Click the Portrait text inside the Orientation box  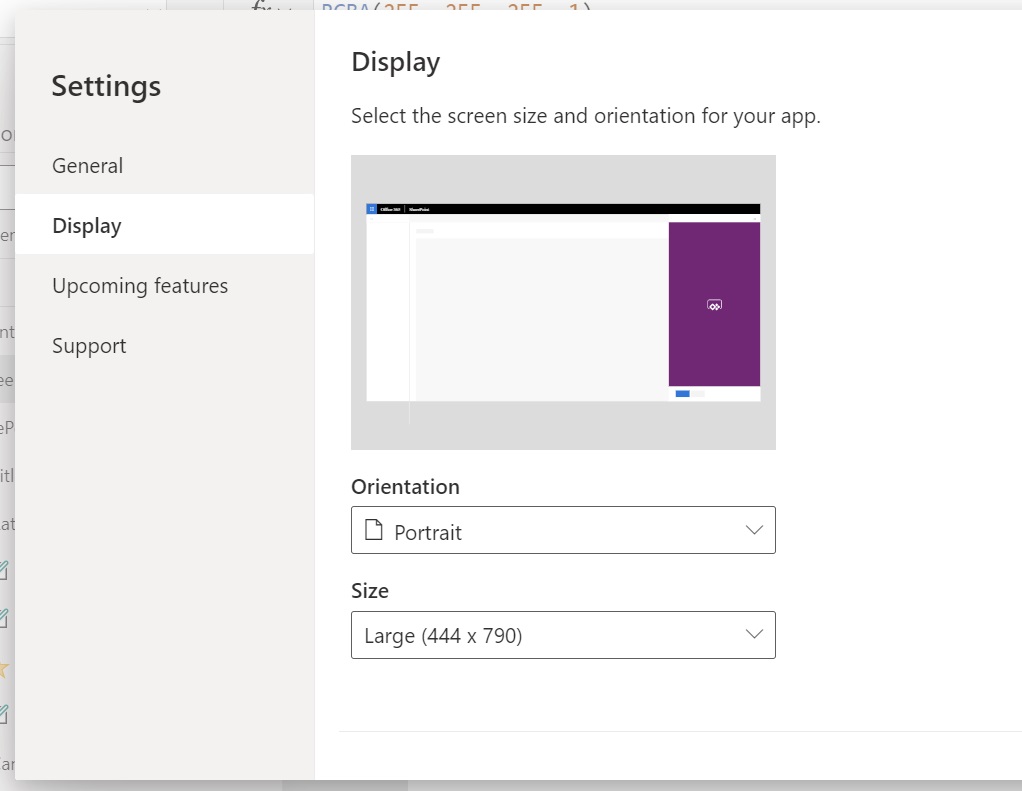pos(432,531)
